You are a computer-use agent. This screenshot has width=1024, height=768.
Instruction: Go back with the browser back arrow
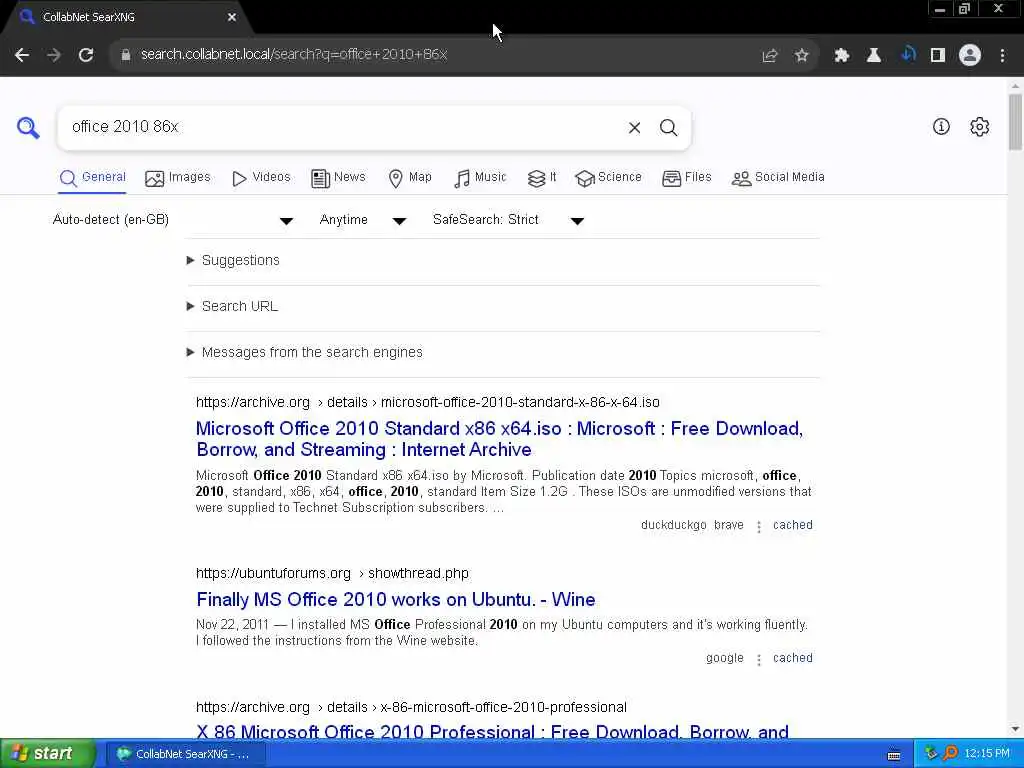22,55
